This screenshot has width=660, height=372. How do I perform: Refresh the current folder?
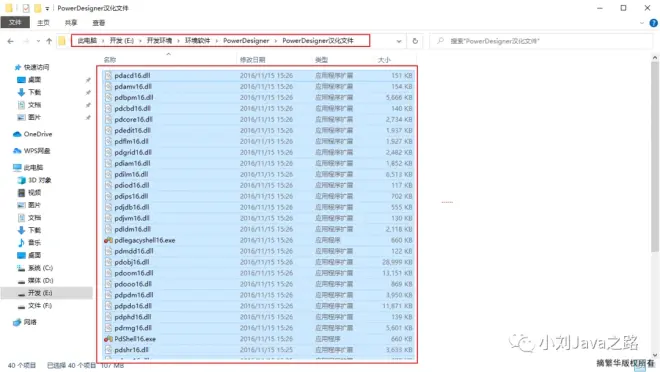pos(415,41)
